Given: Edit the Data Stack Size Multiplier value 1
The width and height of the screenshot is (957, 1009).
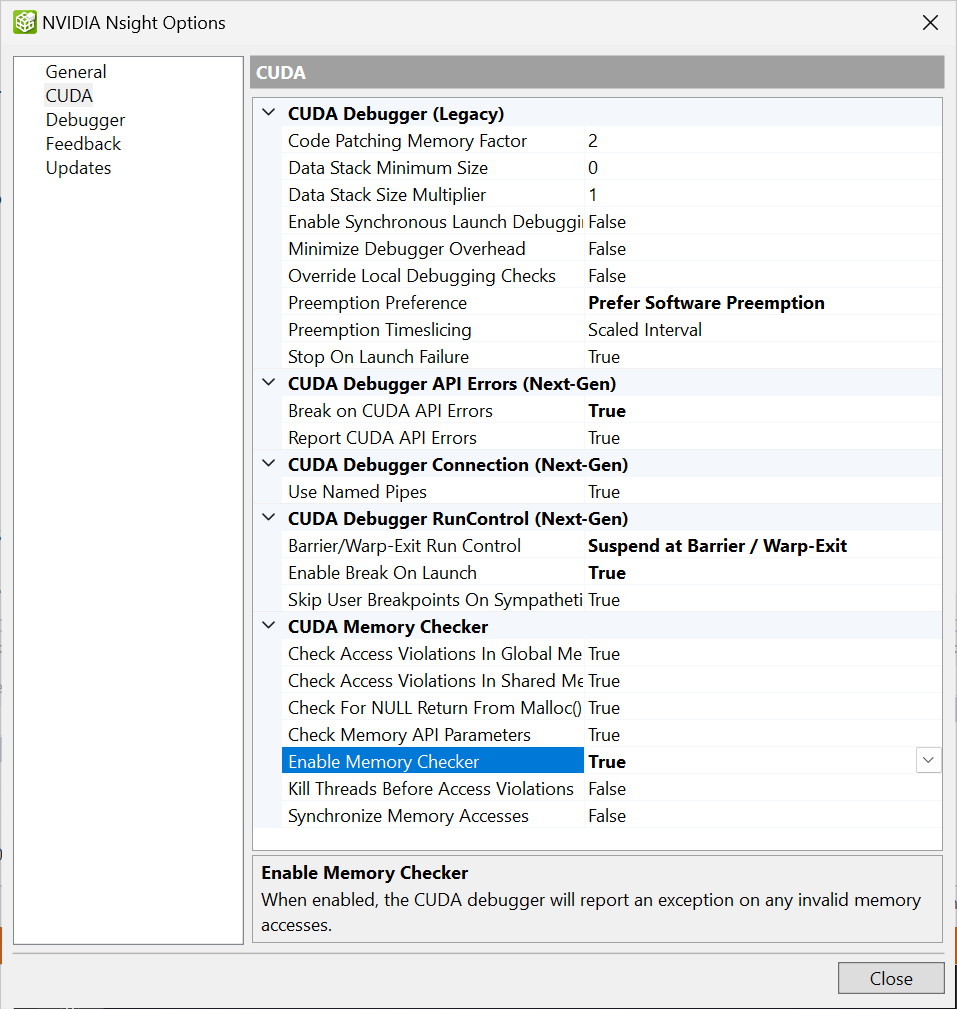Looking at the screenshot, I should click(763, 195).
